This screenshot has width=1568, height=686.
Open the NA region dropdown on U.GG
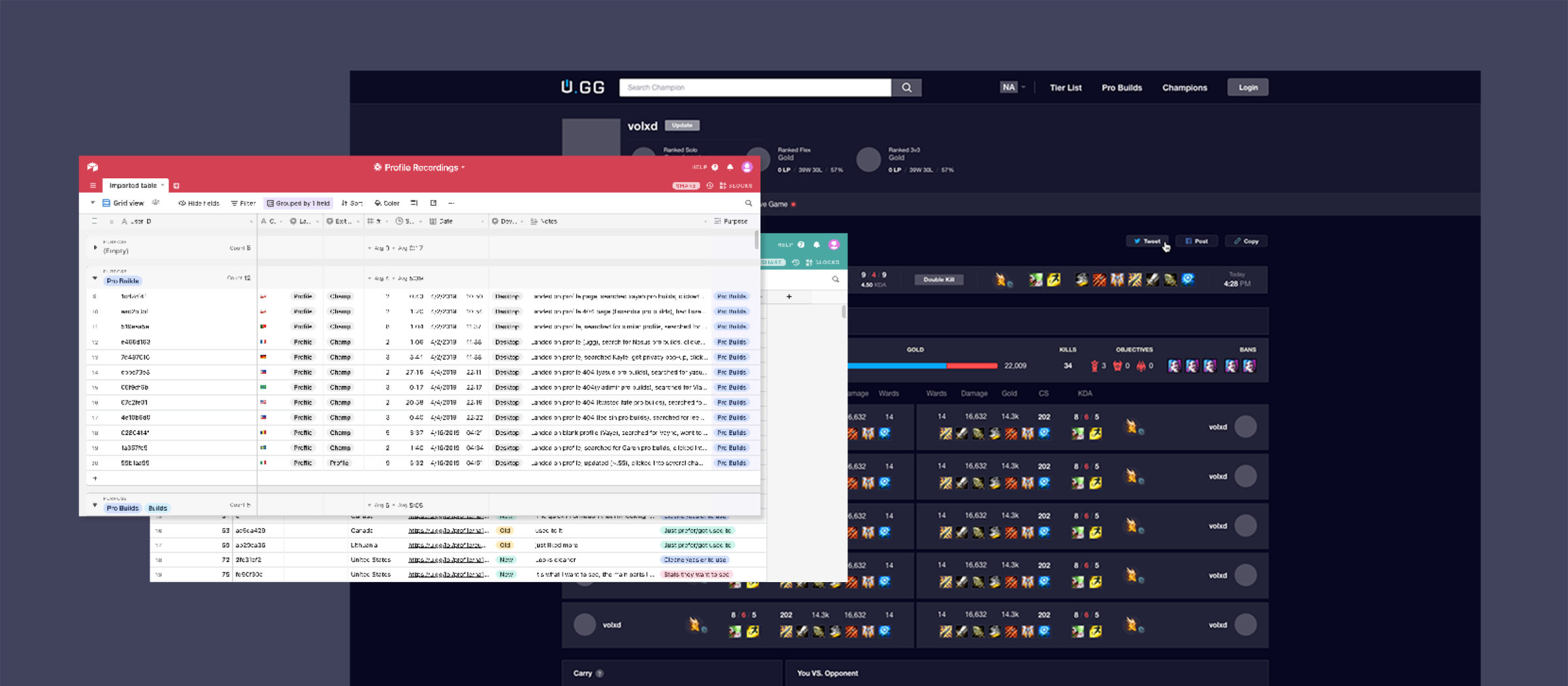pos(1013,87)
